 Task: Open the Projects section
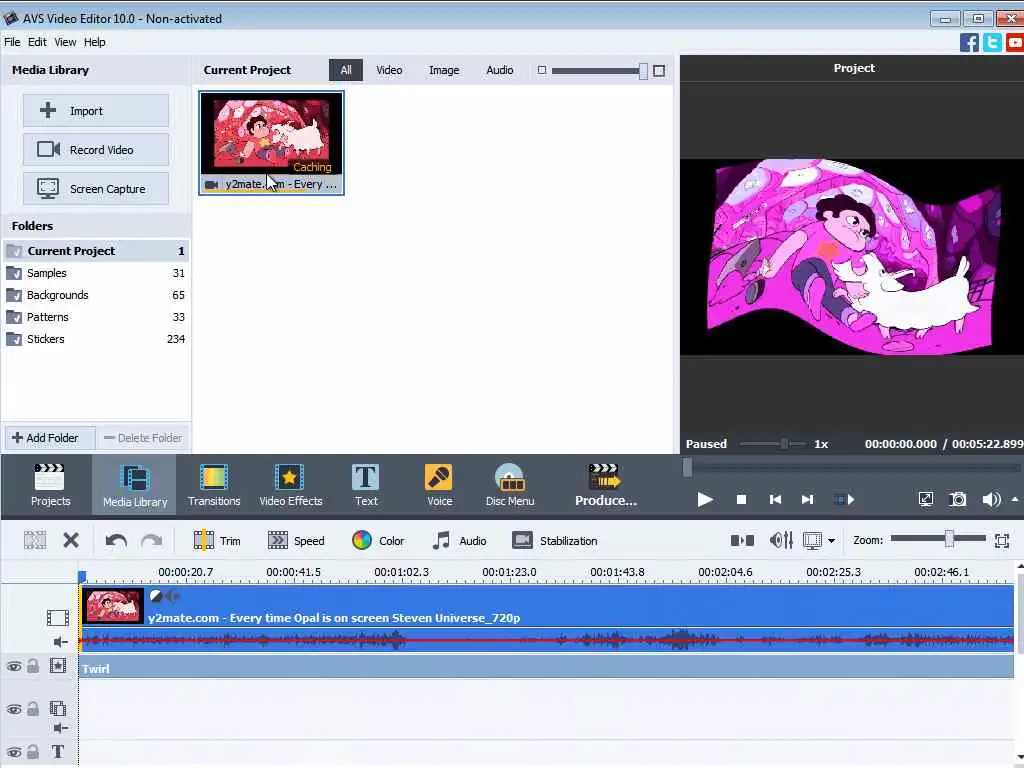[x=50, y=485]
